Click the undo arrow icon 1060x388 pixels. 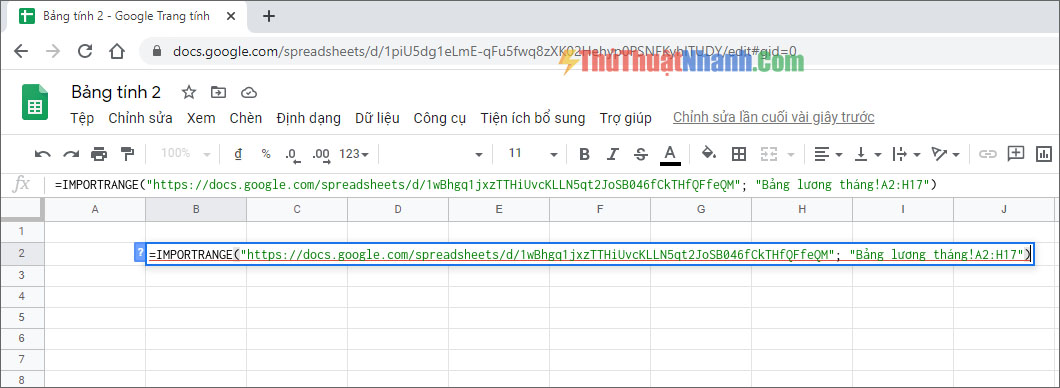tap(43, 154)
